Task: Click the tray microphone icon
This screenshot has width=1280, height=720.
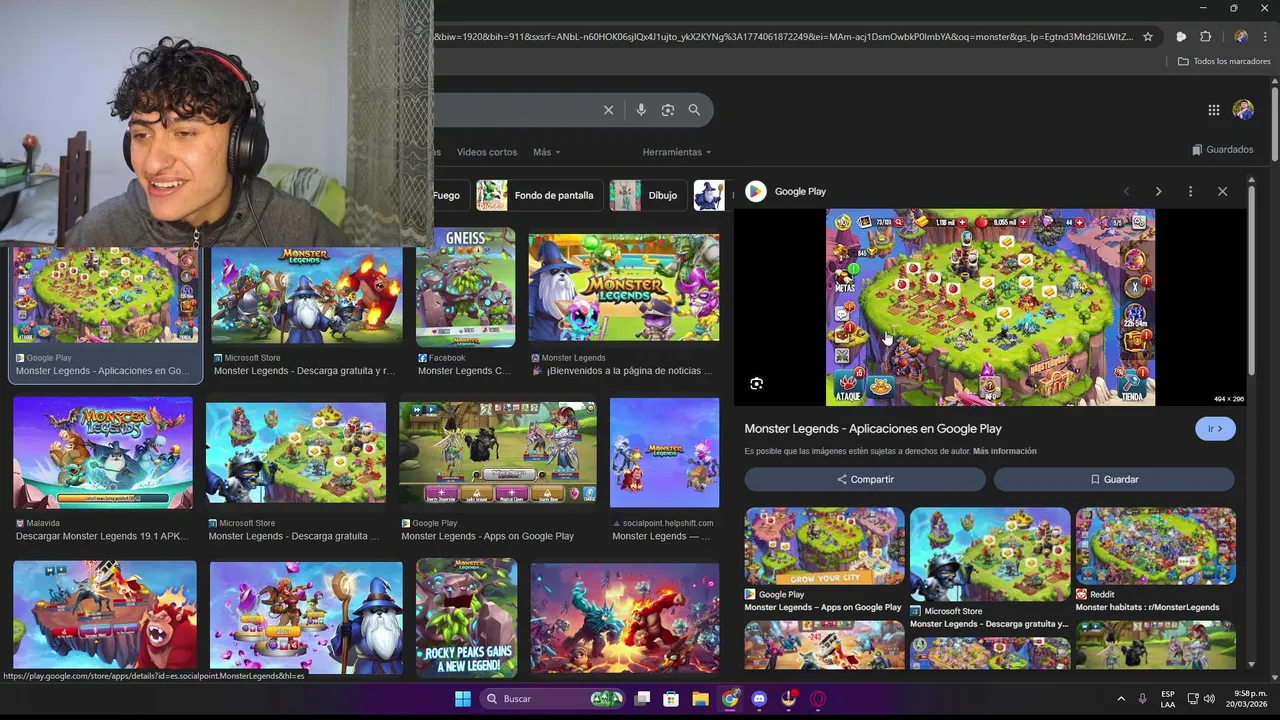Action: 1142,699
